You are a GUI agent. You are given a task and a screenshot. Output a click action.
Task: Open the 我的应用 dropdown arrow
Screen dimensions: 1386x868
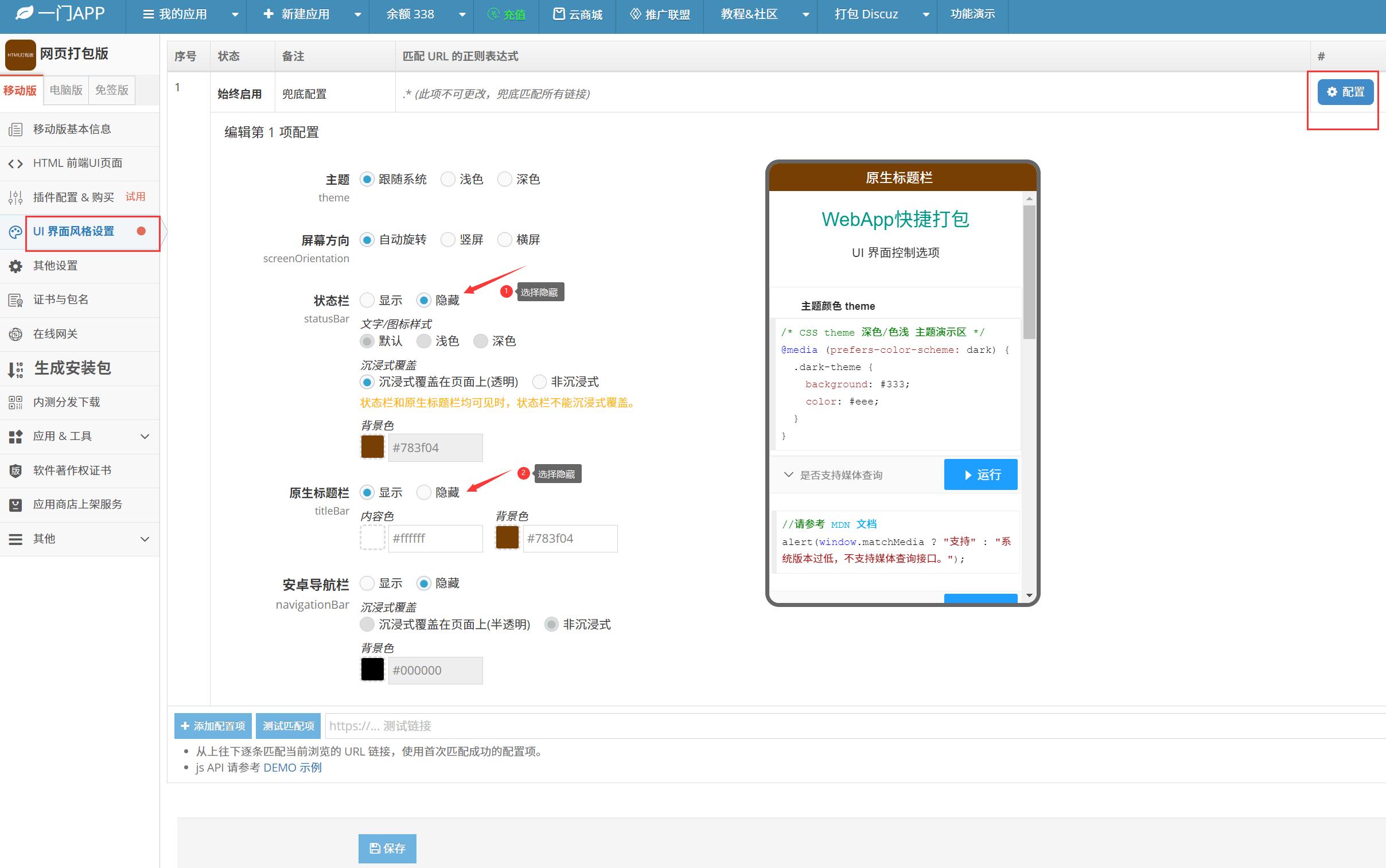(235, 15)
